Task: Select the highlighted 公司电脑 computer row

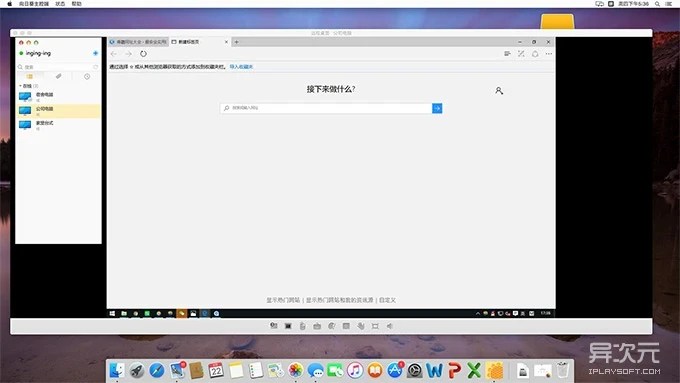Action: coord(58,111)
